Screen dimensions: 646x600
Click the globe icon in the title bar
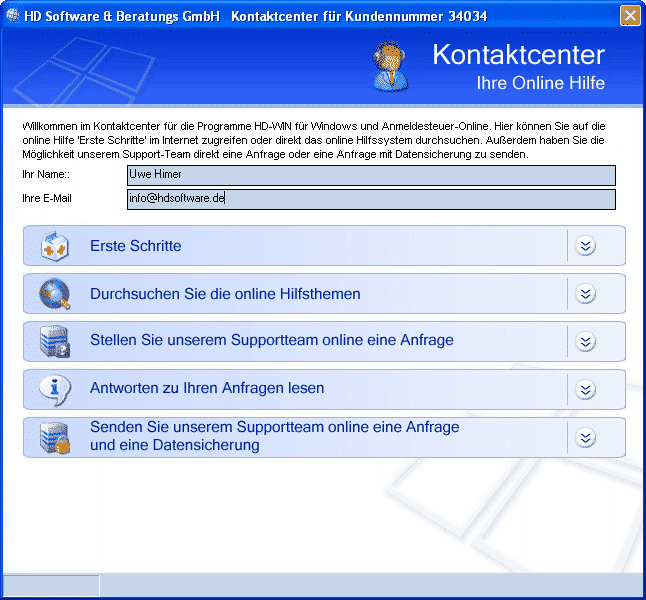coord(13,16)
